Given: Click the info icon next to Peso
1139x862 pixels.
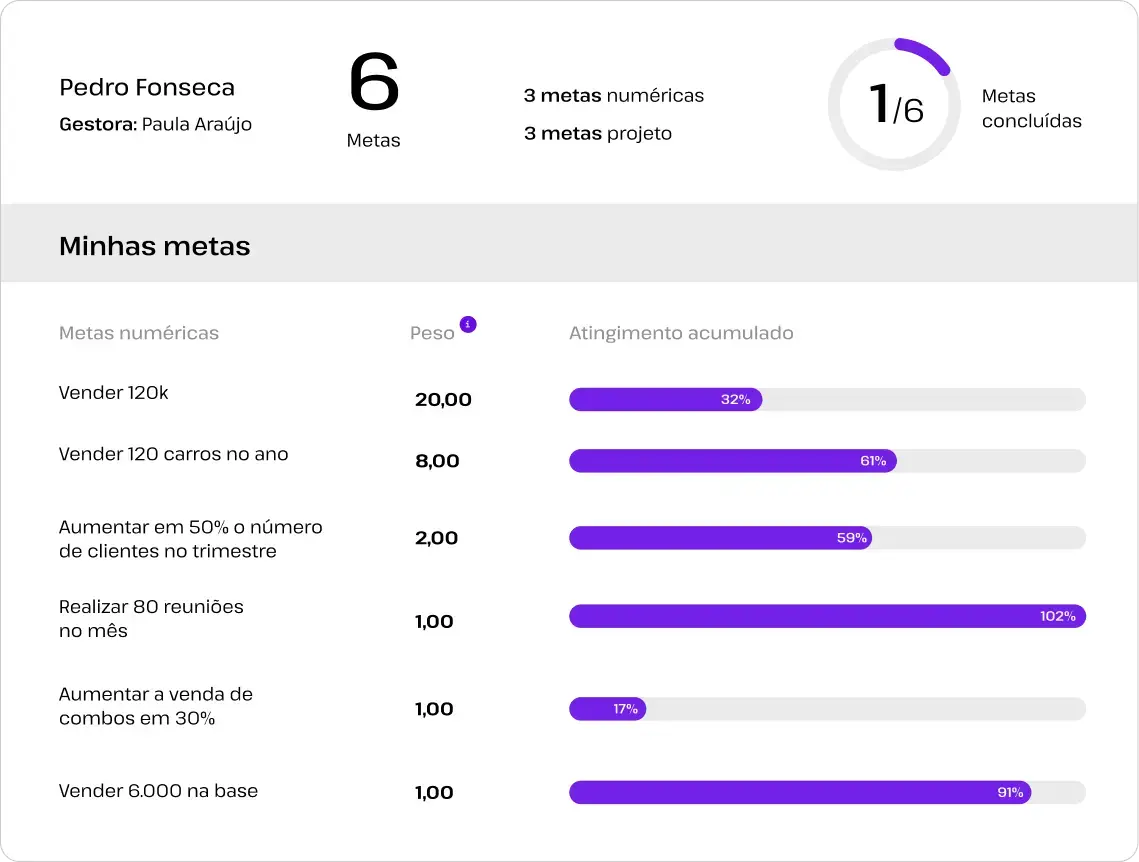Looking at the screenshot, I should click(x=468, y=324).
